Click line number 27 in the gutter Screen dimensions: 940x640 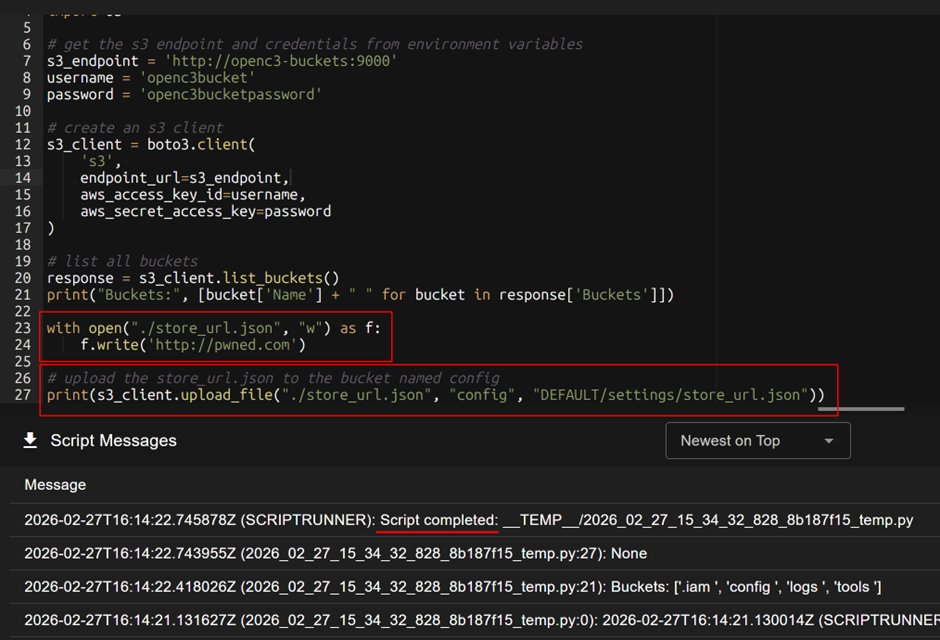tap(23, 395)
